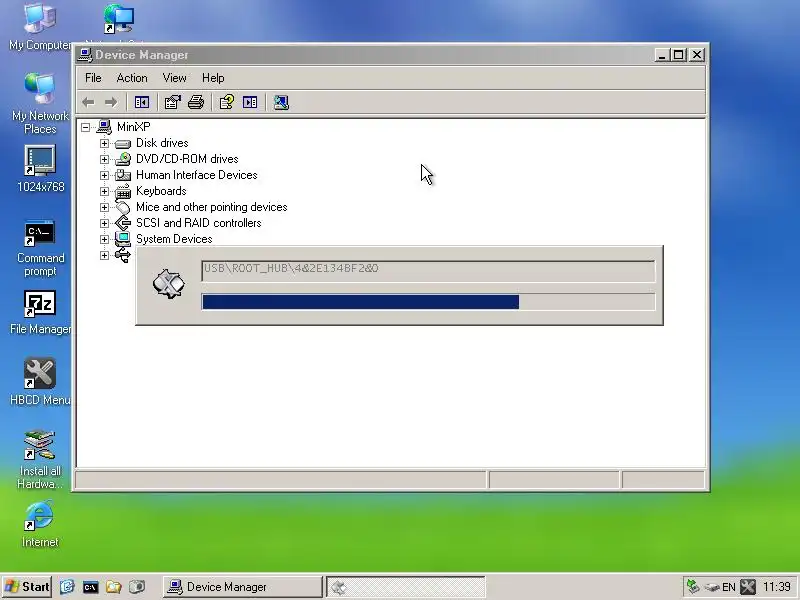This screenshot has width=800, height=600.
Task: Expand the System Devices node
Action: [104, 239]
